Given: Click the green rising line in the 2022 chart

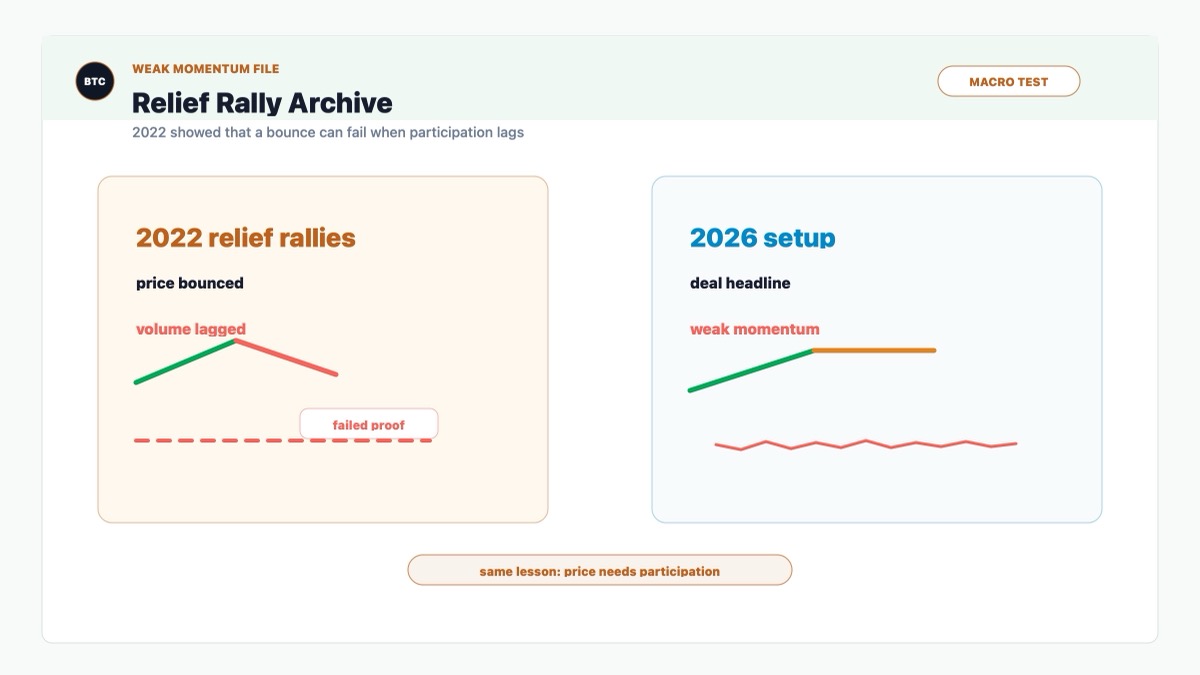Looking at the screenshot, I should (185, 361).
